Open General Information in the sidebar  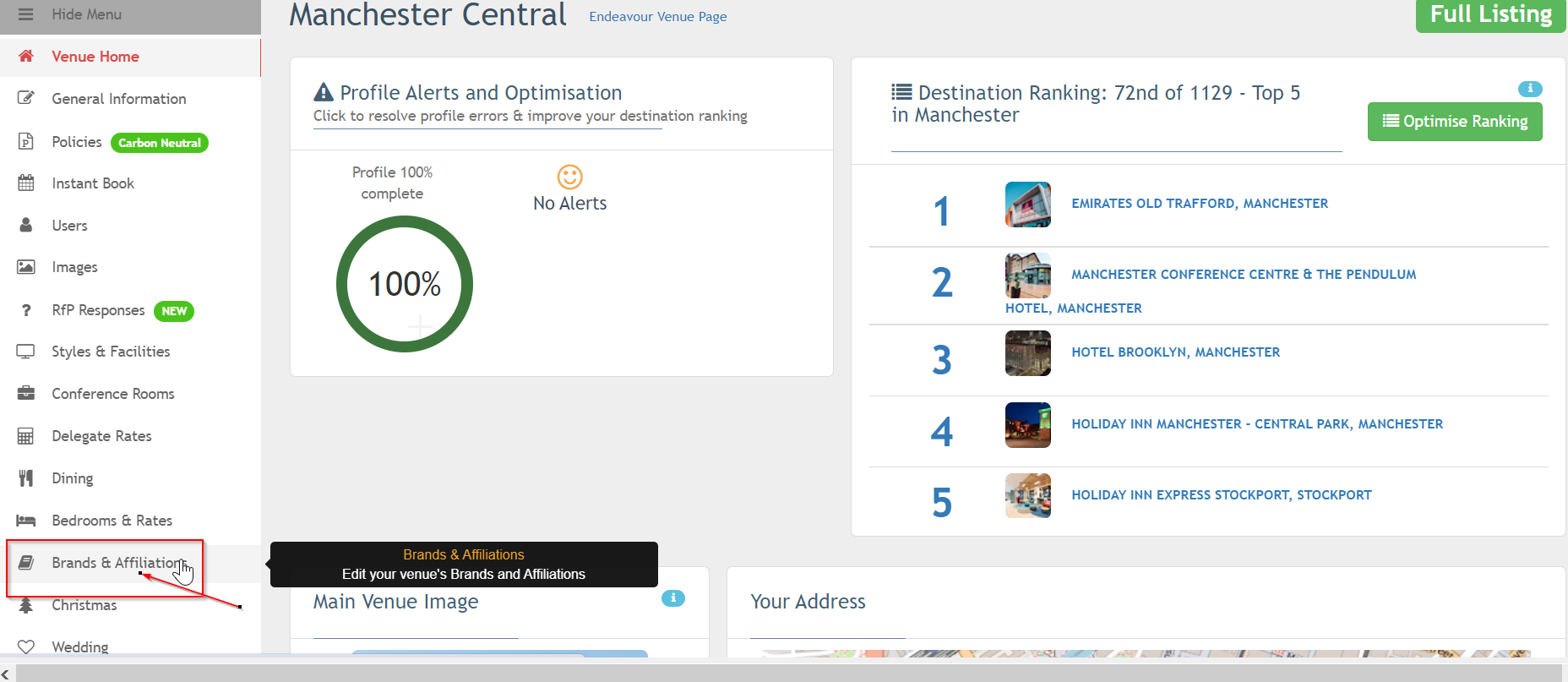tap(119, 99)
